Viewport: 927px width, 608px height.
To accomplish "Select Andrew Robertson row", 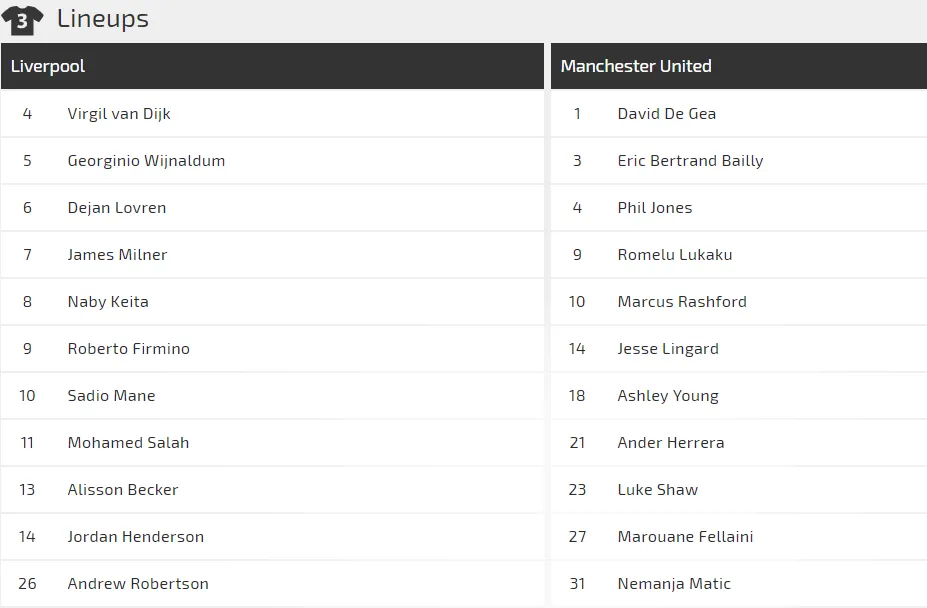I will click(x=272, y=584).
